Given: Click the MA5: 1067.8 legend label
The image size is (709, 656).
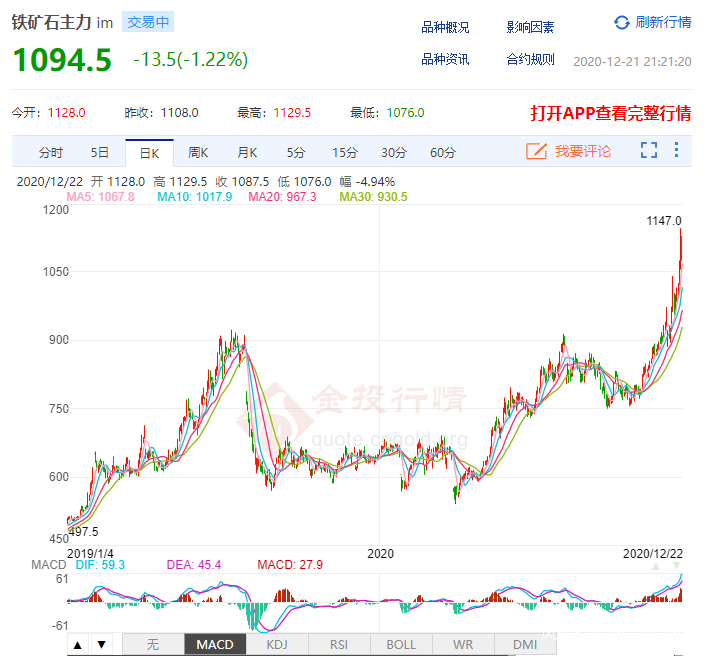Looking at the screenshot, I should (x=100, y=197).
